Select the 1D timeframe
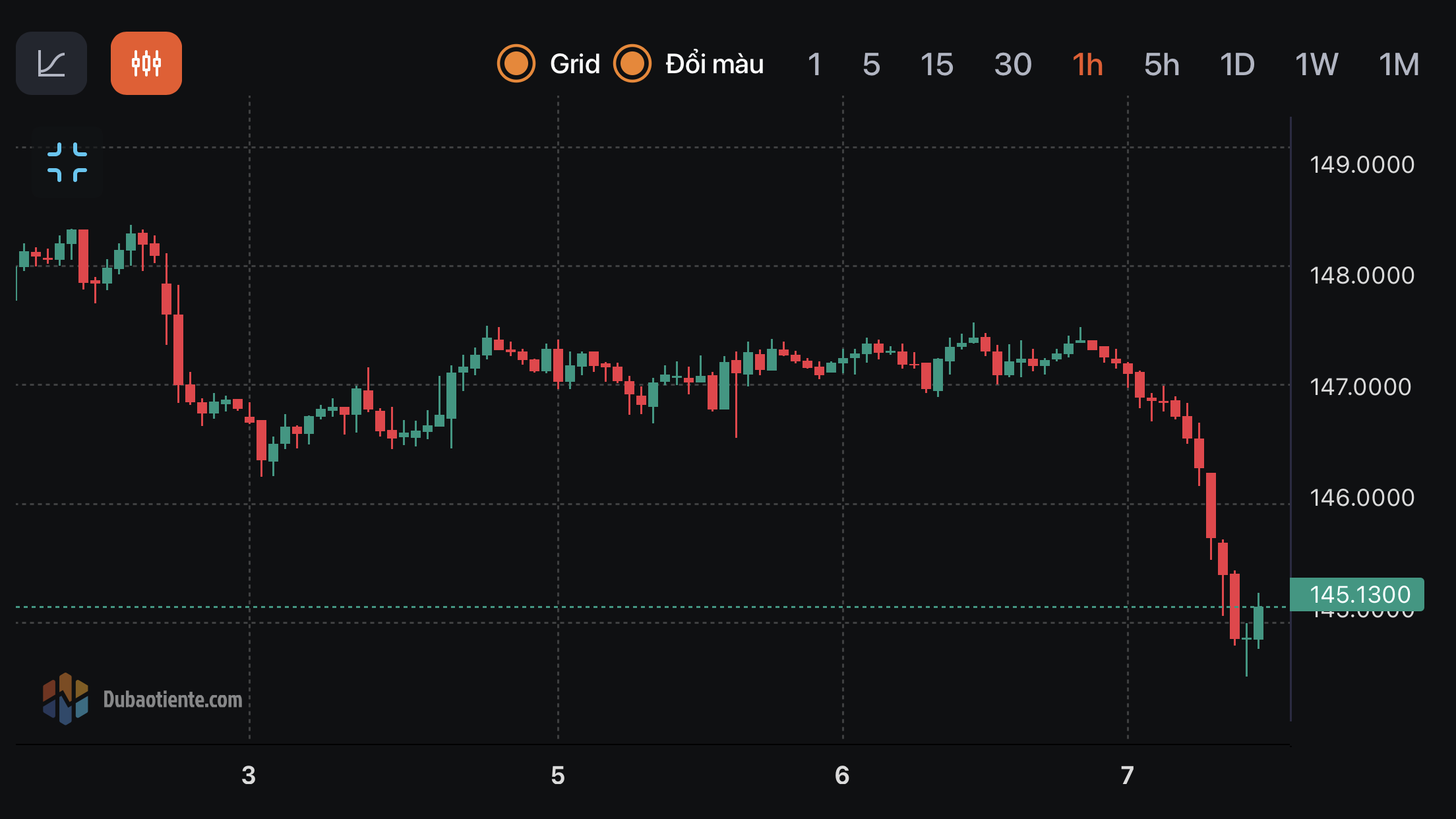The width and height of the screenshot is (1456, 819). [1237, 65]
